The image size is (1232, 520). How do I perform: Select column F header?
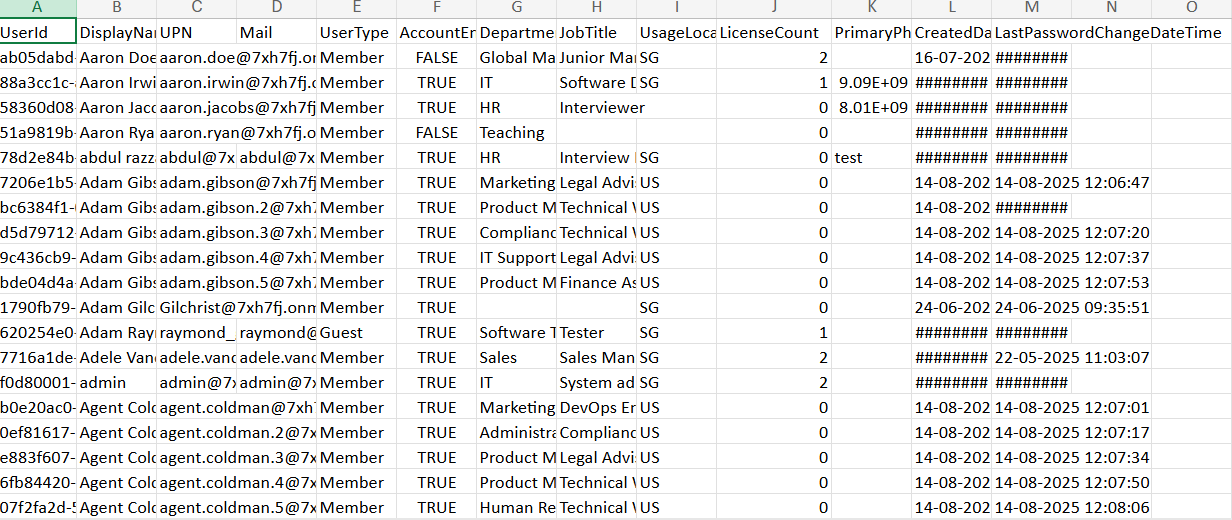point(437,8)
